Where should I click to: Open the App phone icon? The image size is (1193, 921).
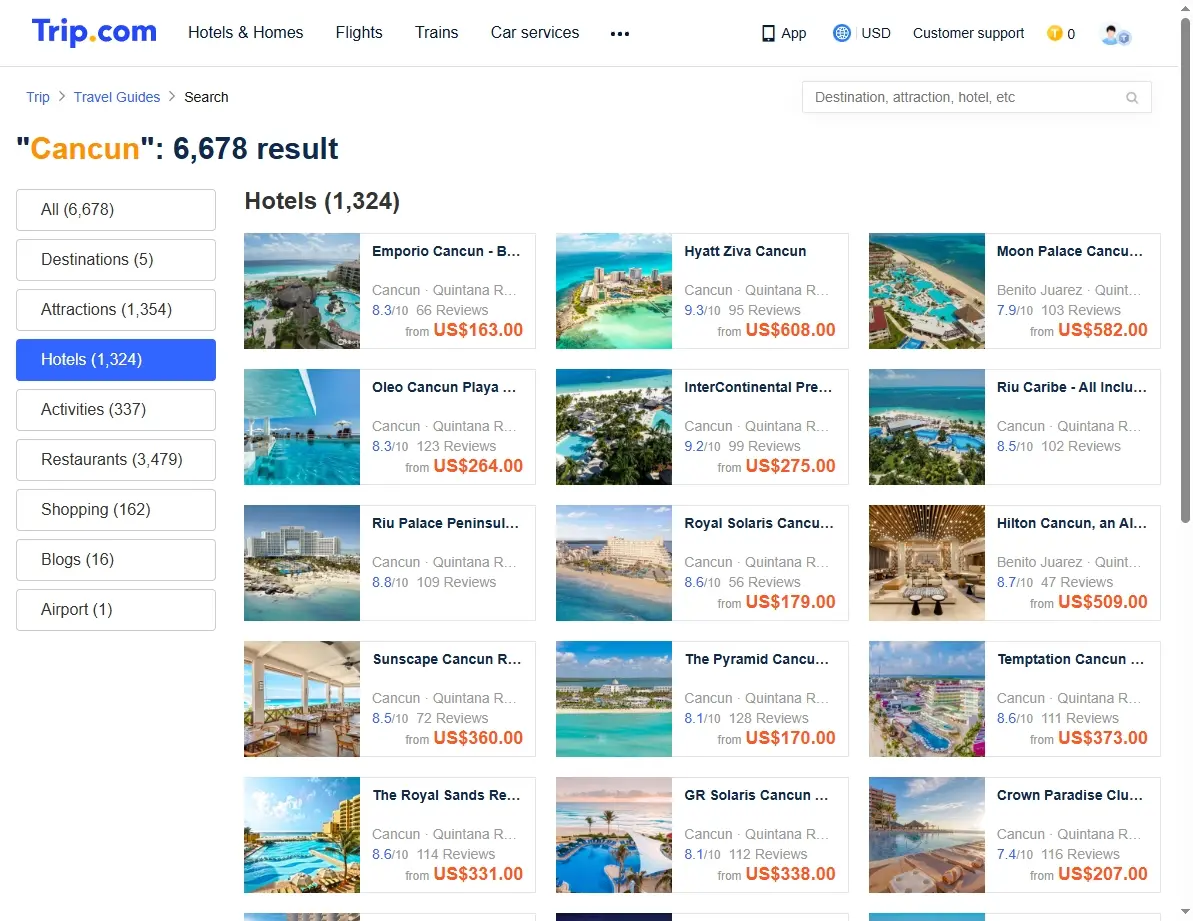[x=768, y=33]
